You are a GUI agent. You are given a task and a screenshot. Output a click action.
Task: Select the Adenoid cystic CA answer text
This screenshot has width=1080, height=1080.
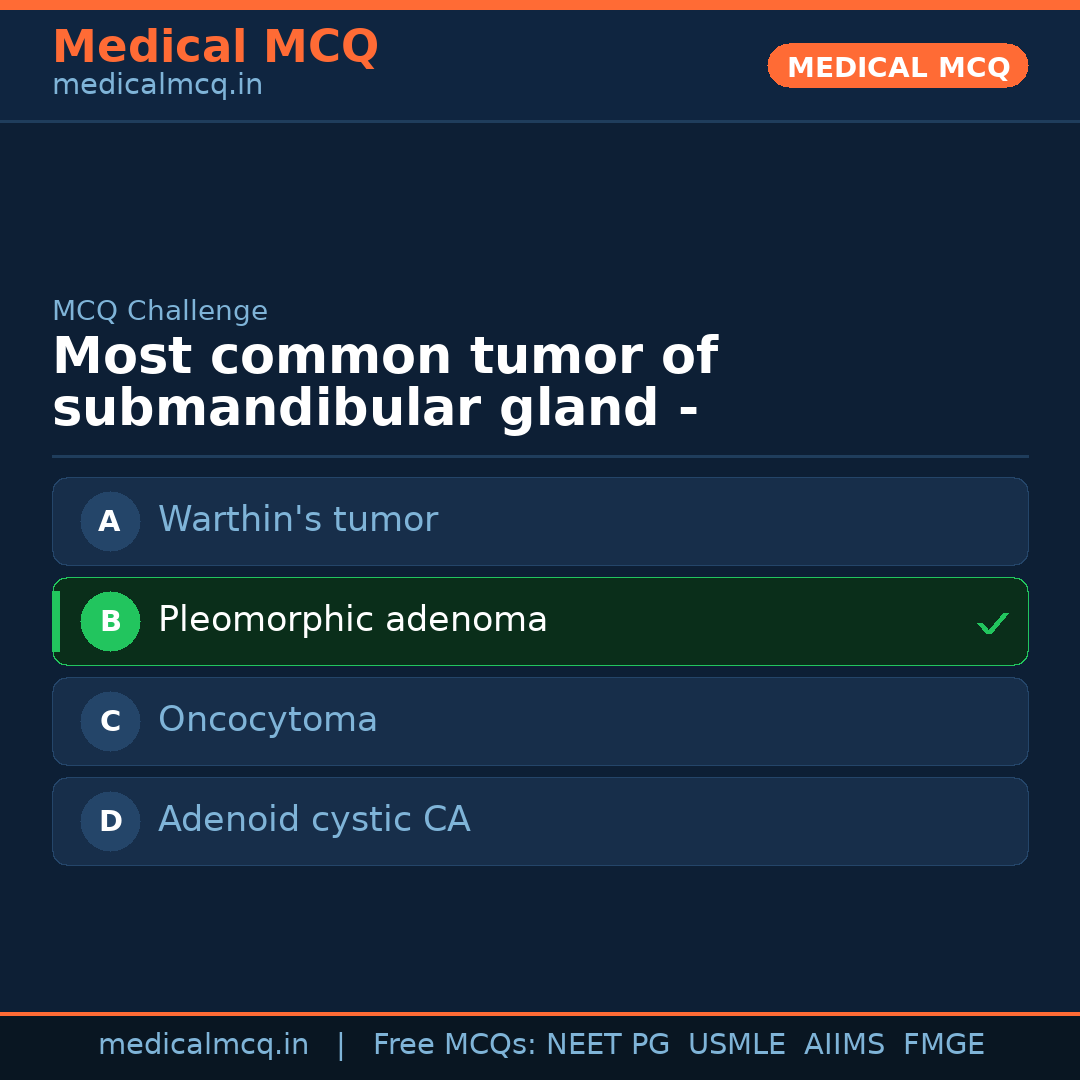click(314, 820)
